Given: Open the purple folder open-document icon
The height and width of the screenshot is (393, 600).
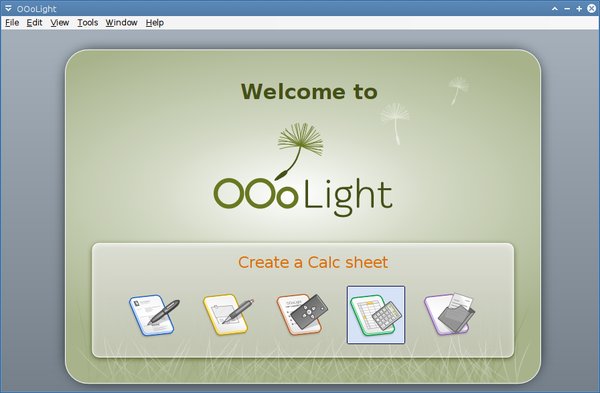Looking at the screenshot, I should (449, 314).
